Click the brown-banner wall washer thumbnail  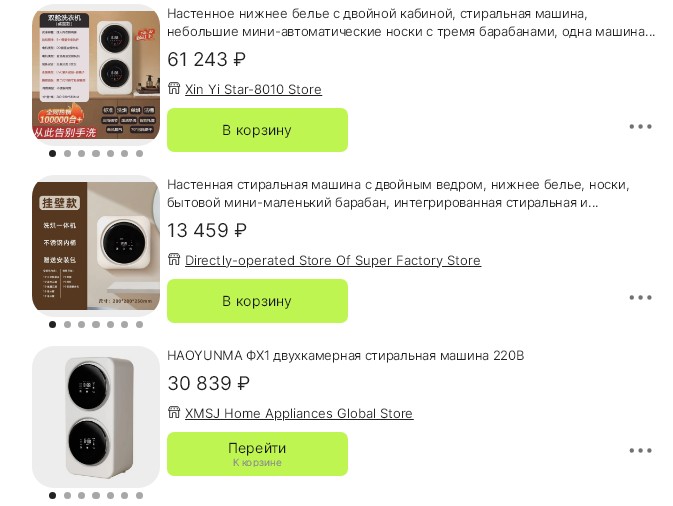click(x=96, y=245)
